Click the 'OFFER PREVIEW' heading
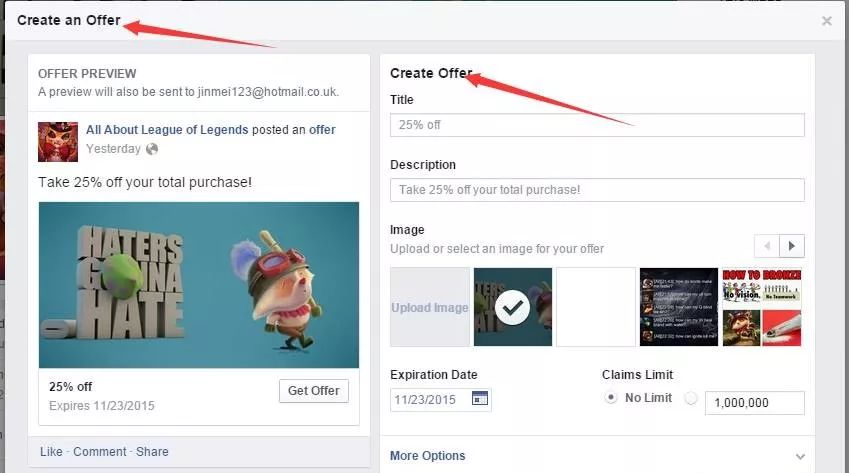849x473 pixels. (x=87, y=74)
